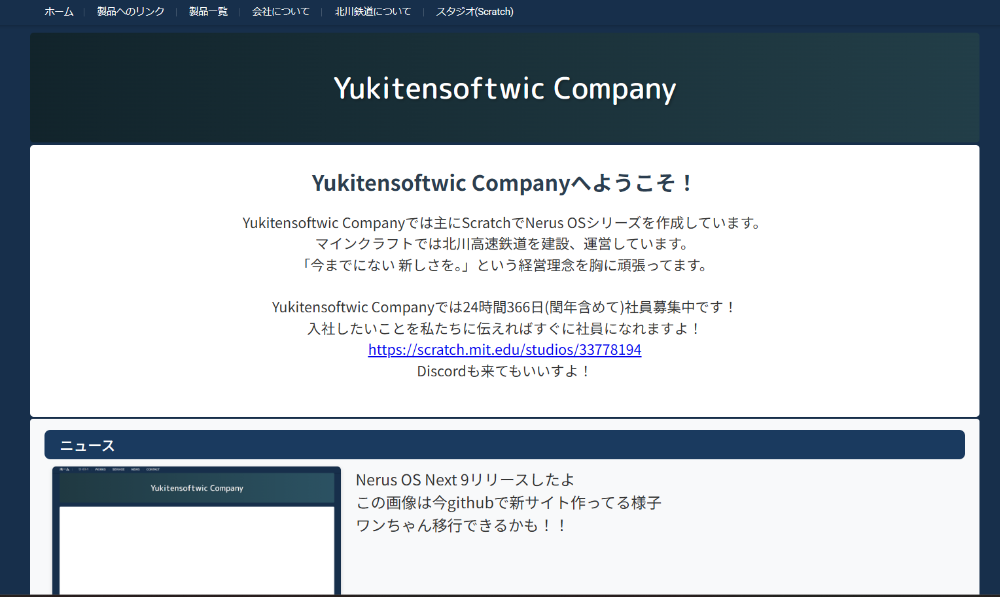This screenshot has width=1000, height=597.
Task: Click the ニュース section header bar
Action: tap(504, 445)
